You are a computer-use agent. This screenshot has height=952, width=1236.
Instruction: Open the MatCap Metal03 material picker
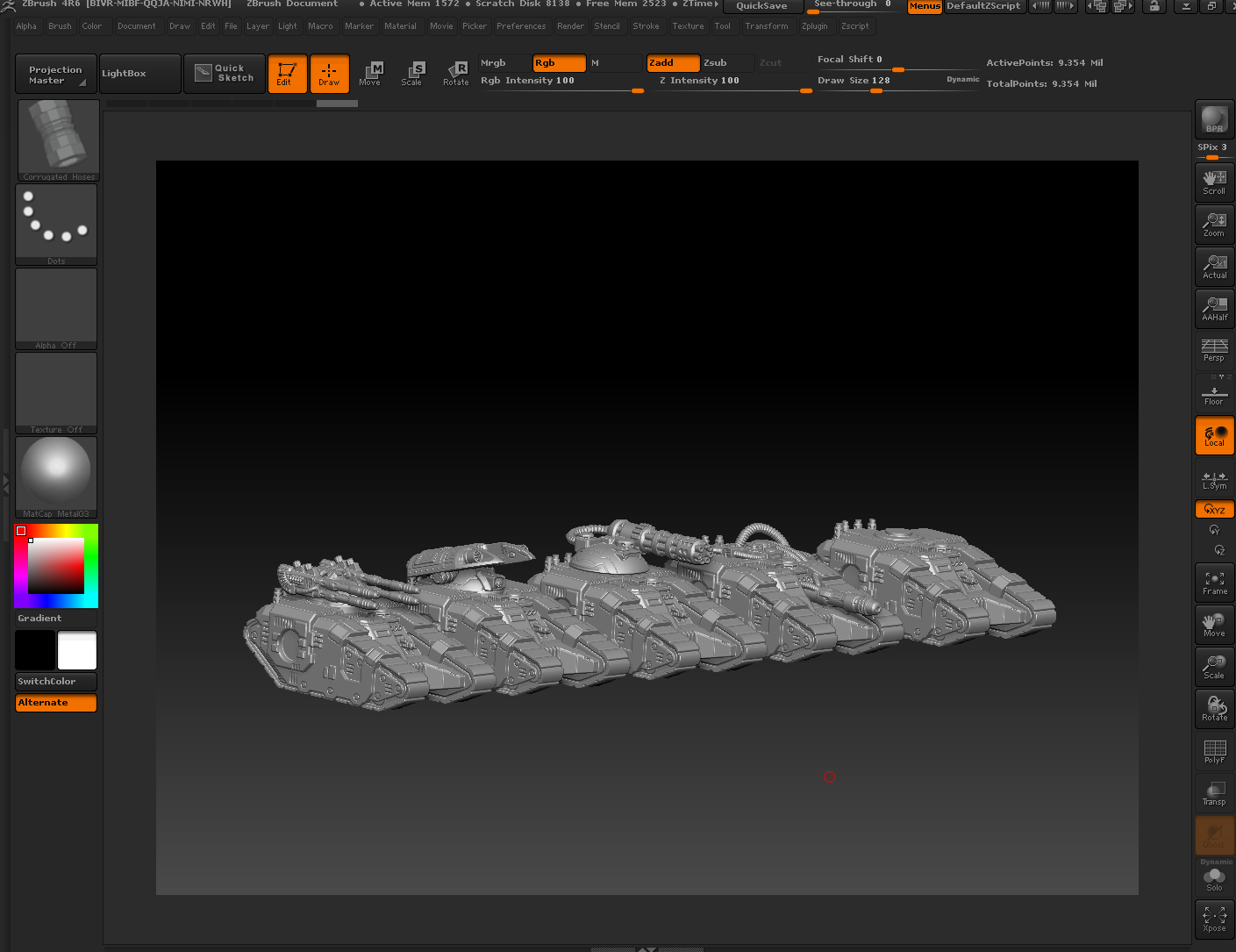[x=56, y=476]
